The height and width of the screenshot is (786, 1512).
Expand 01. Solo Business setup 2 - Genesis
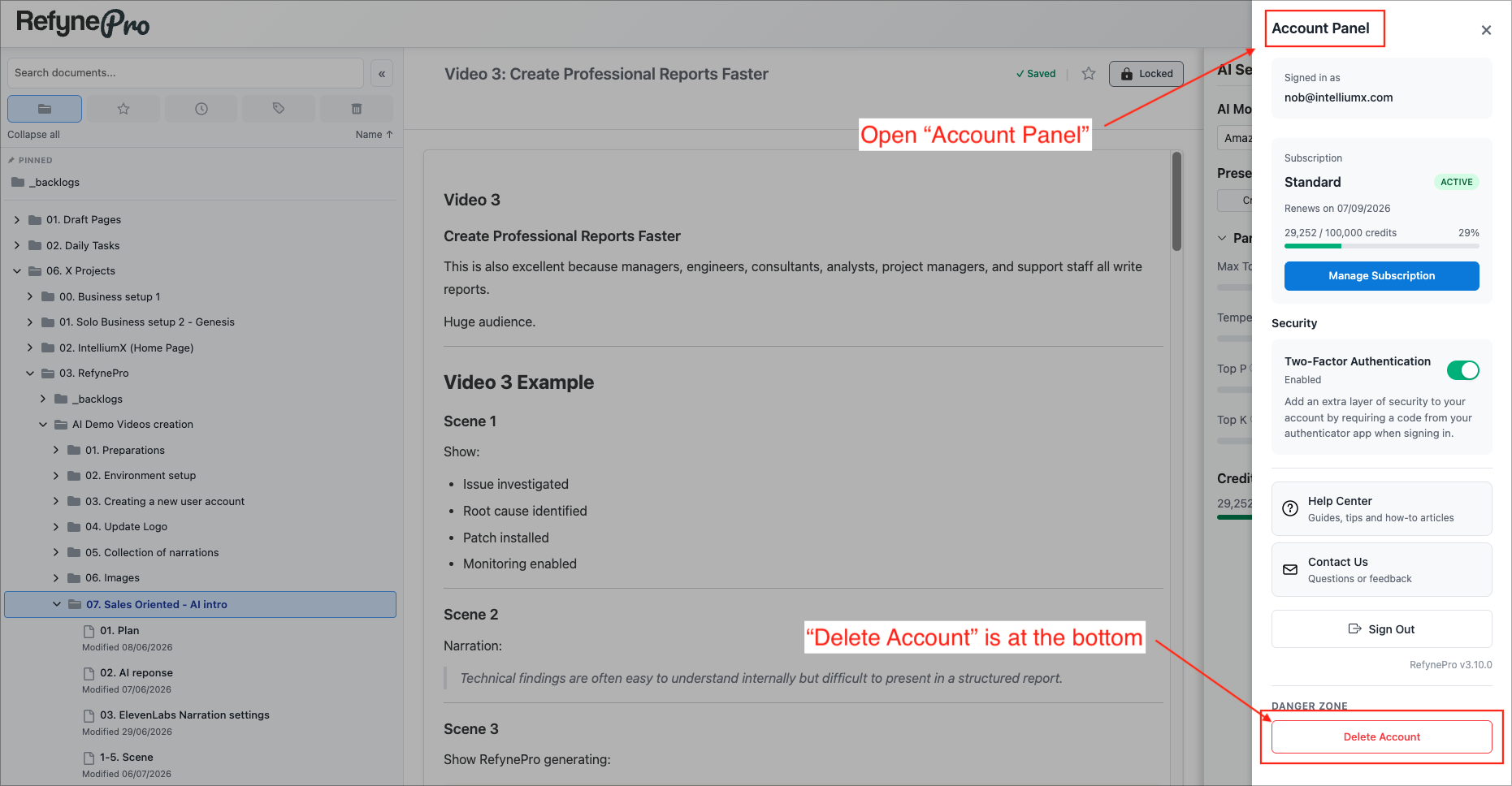[30, 322]
